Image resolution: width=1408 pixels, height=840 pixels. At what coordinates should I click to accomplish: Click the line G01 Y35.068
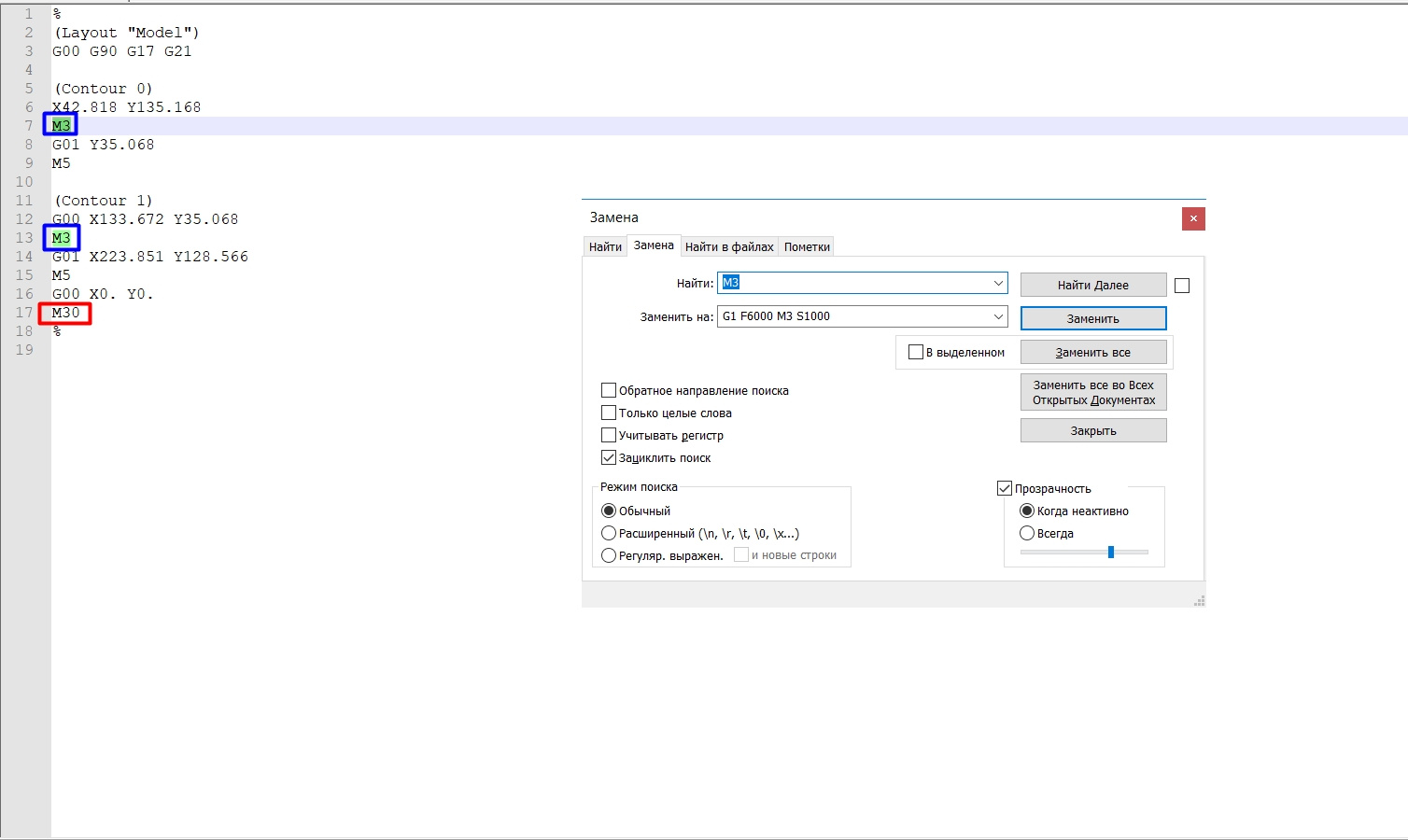click(x=103, y=144)
